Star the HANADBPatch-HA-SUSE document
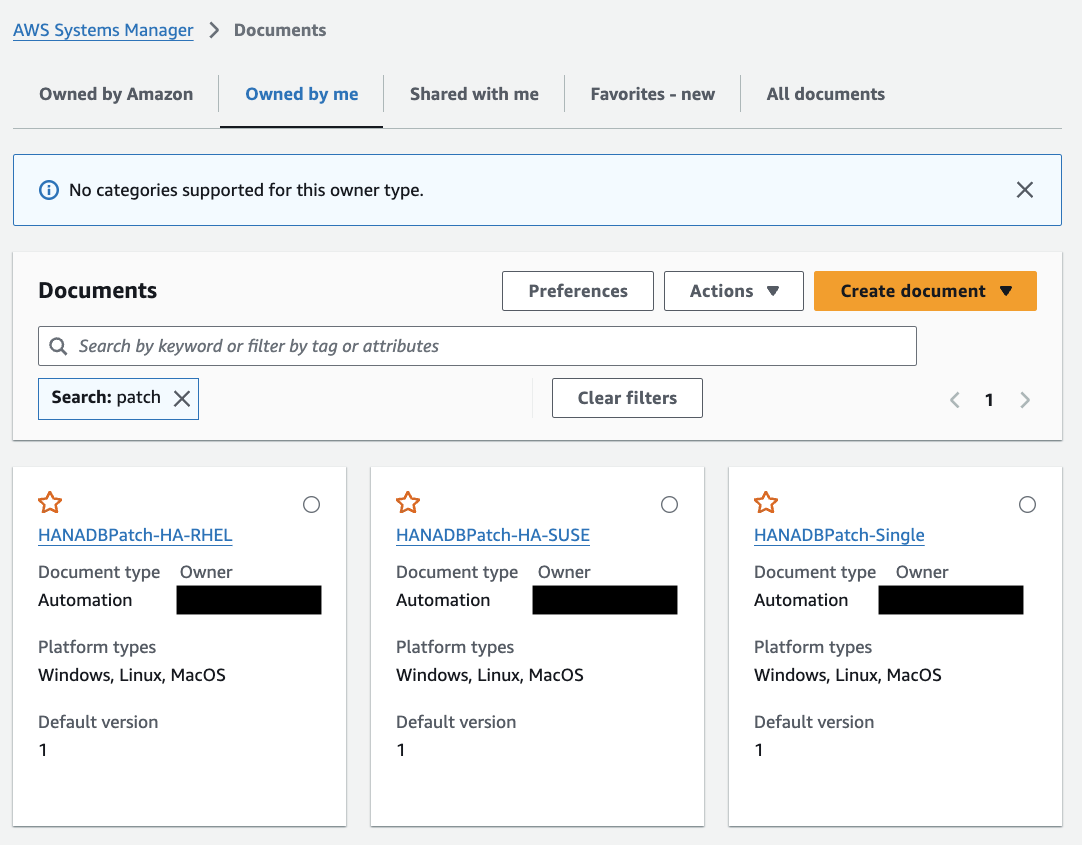The height and width of the screenshot is (845, 1082). (408, 503)
